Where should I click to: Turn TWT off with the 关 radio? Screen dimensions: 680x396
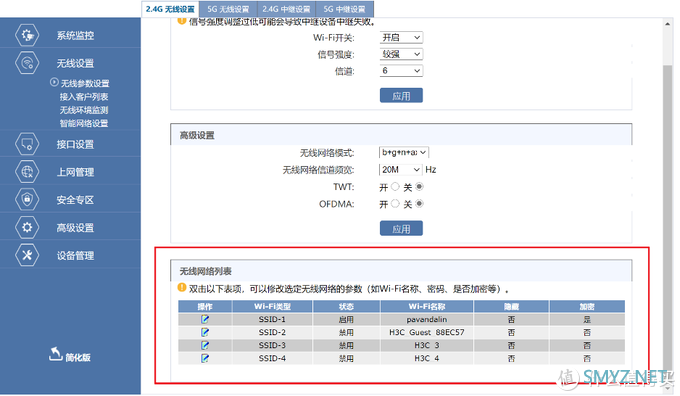click(419, 187)
